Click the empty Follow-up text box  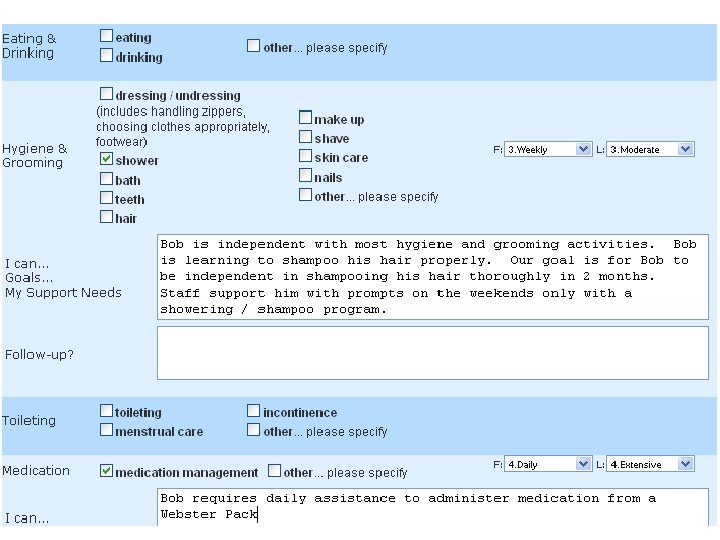(433, 353)
